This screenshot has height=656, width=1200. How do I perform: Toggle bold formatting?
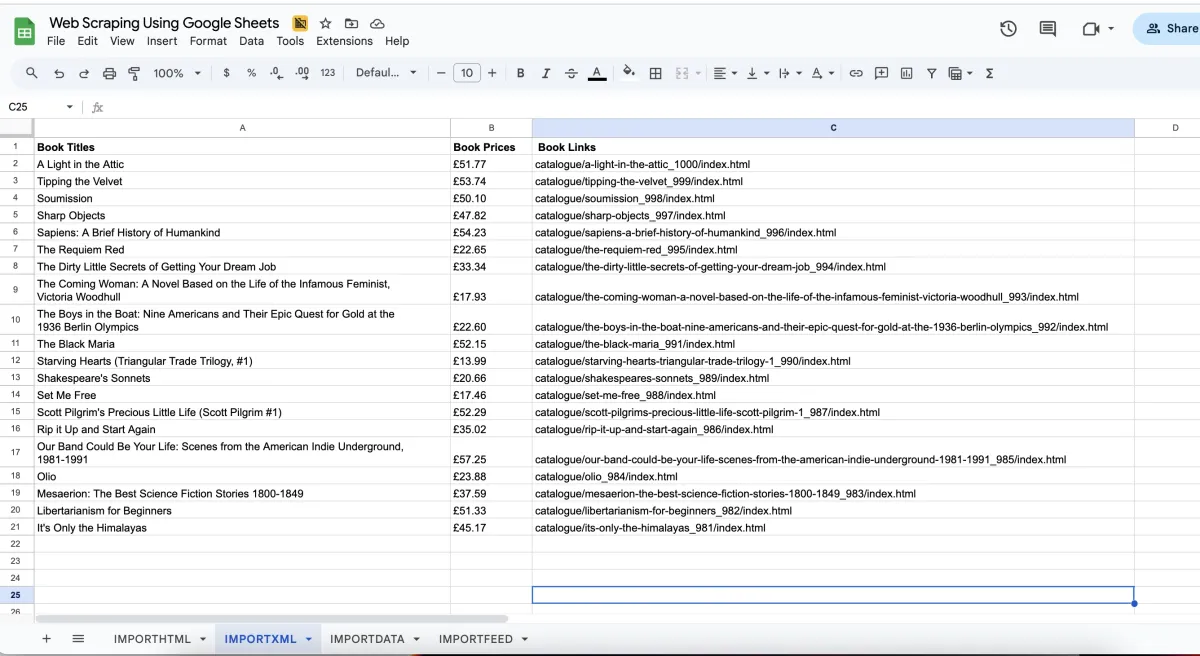[x=520, y=73]
